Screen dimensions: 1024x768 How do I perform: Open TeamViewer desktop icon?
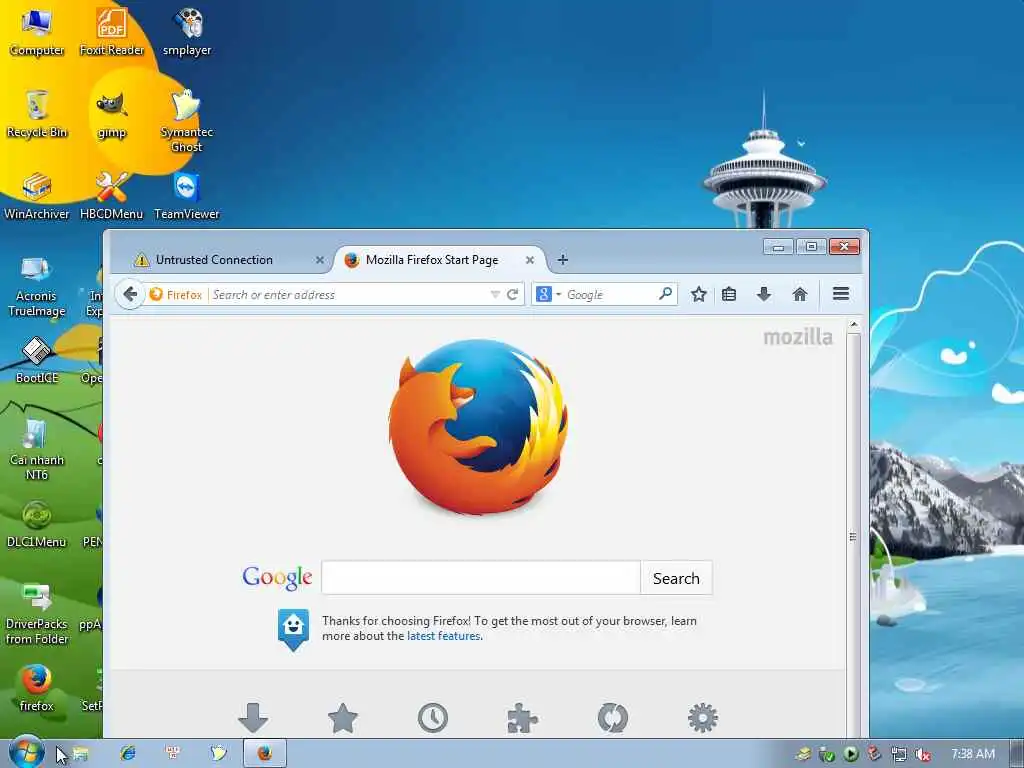tap(187, 196)
